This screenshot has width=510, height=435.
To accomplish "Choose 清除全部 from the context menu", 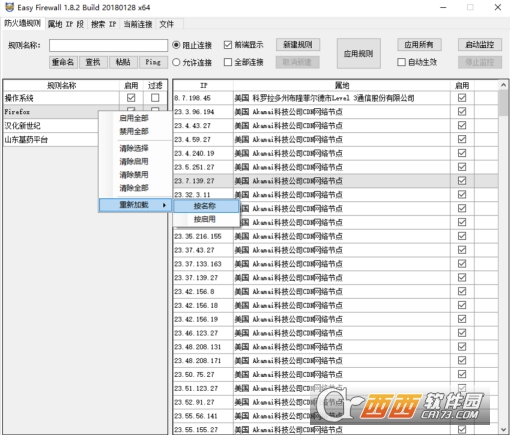I will click(x=134, y=188).
